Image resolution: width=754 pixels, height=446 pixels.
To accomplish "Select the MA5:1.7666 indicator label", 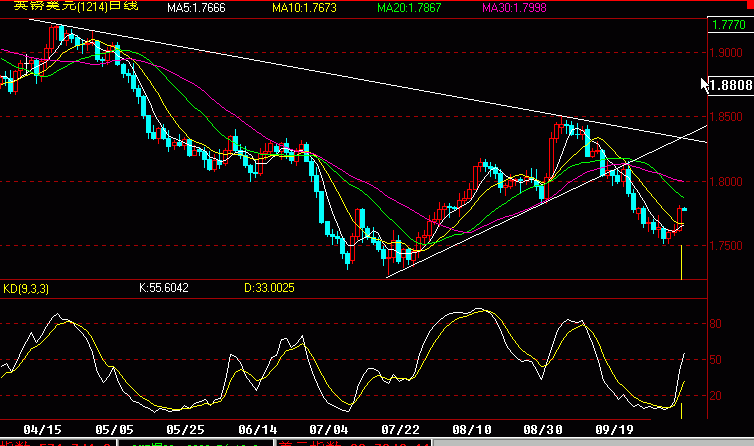I will (x=196, y=8).
